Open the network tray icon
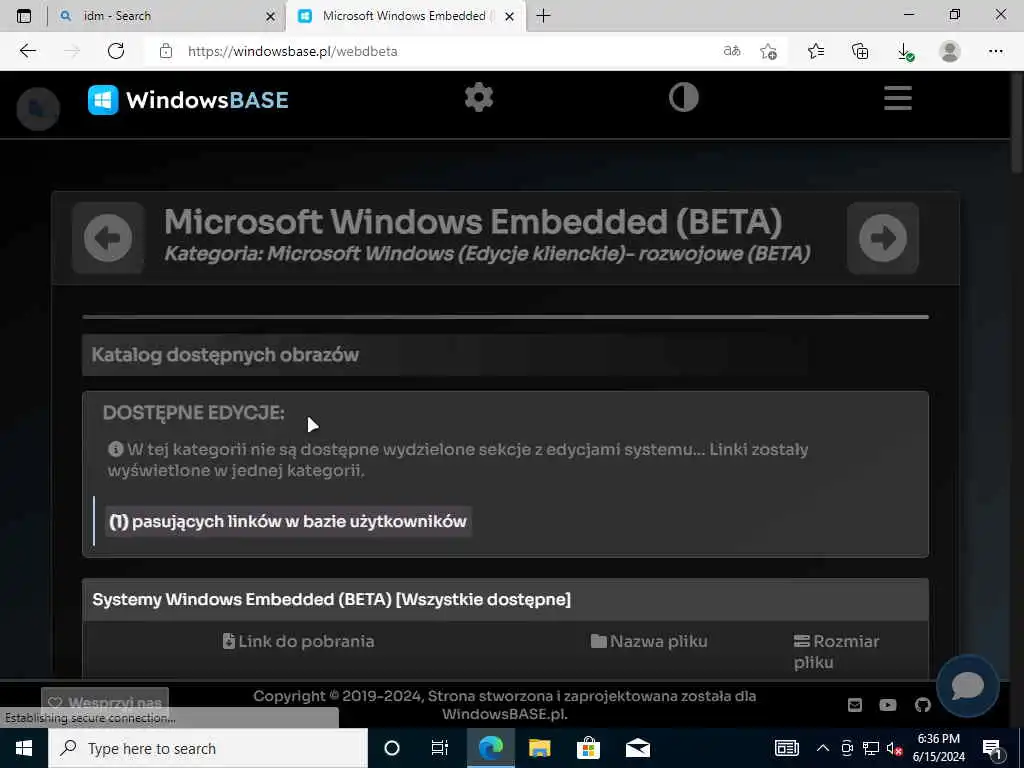This screenshot has height=768, width=1024. (x=871, y=748)
